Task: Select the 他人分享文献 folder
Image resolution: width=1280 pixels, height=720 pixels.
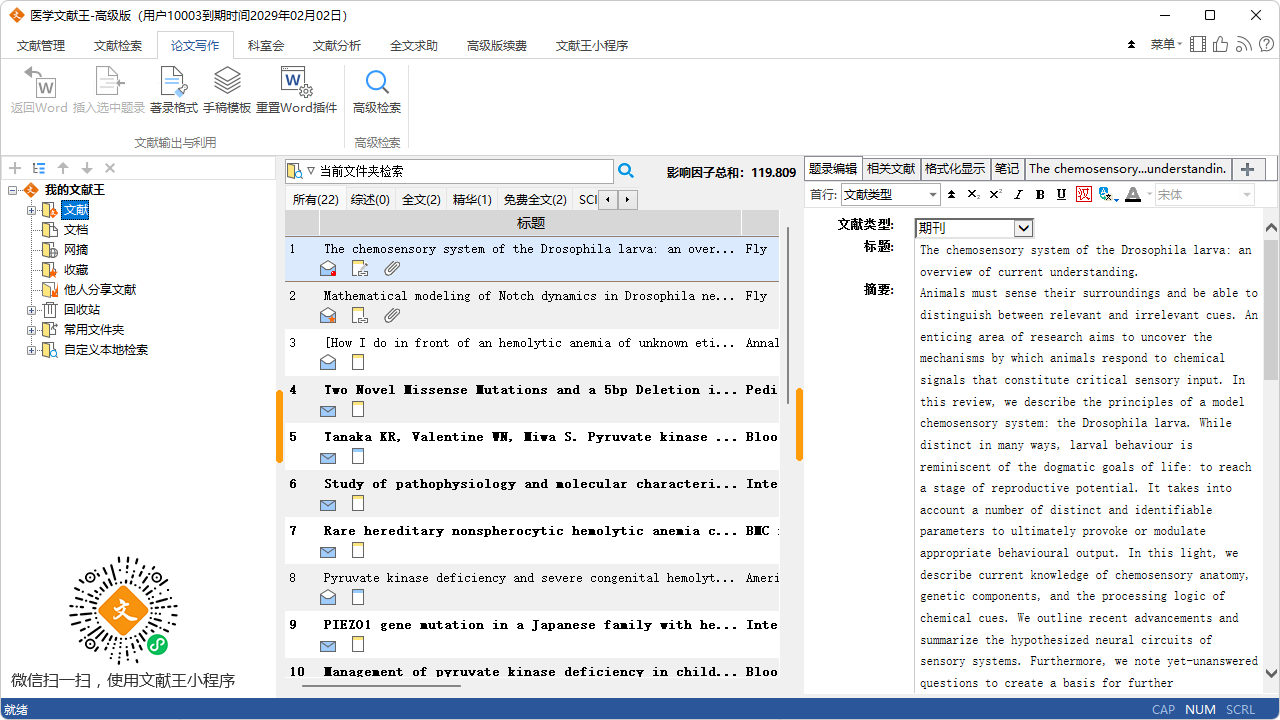Action: coord(100,290)
